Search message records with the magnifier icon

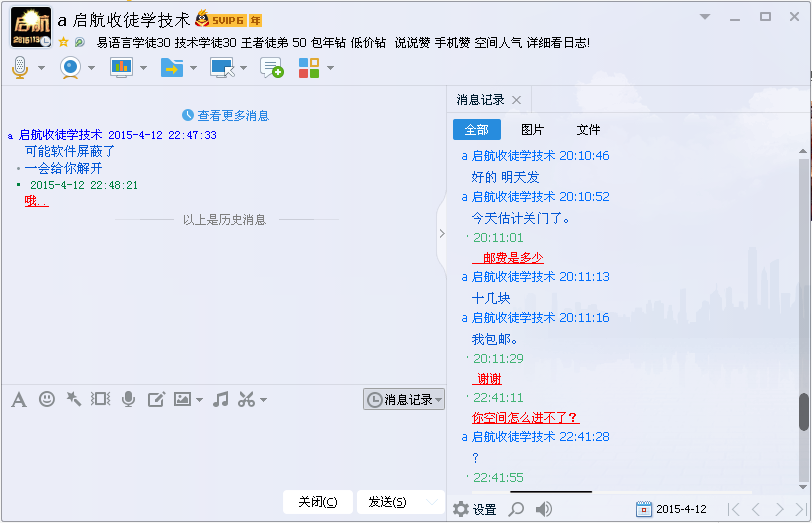[516, 509]
